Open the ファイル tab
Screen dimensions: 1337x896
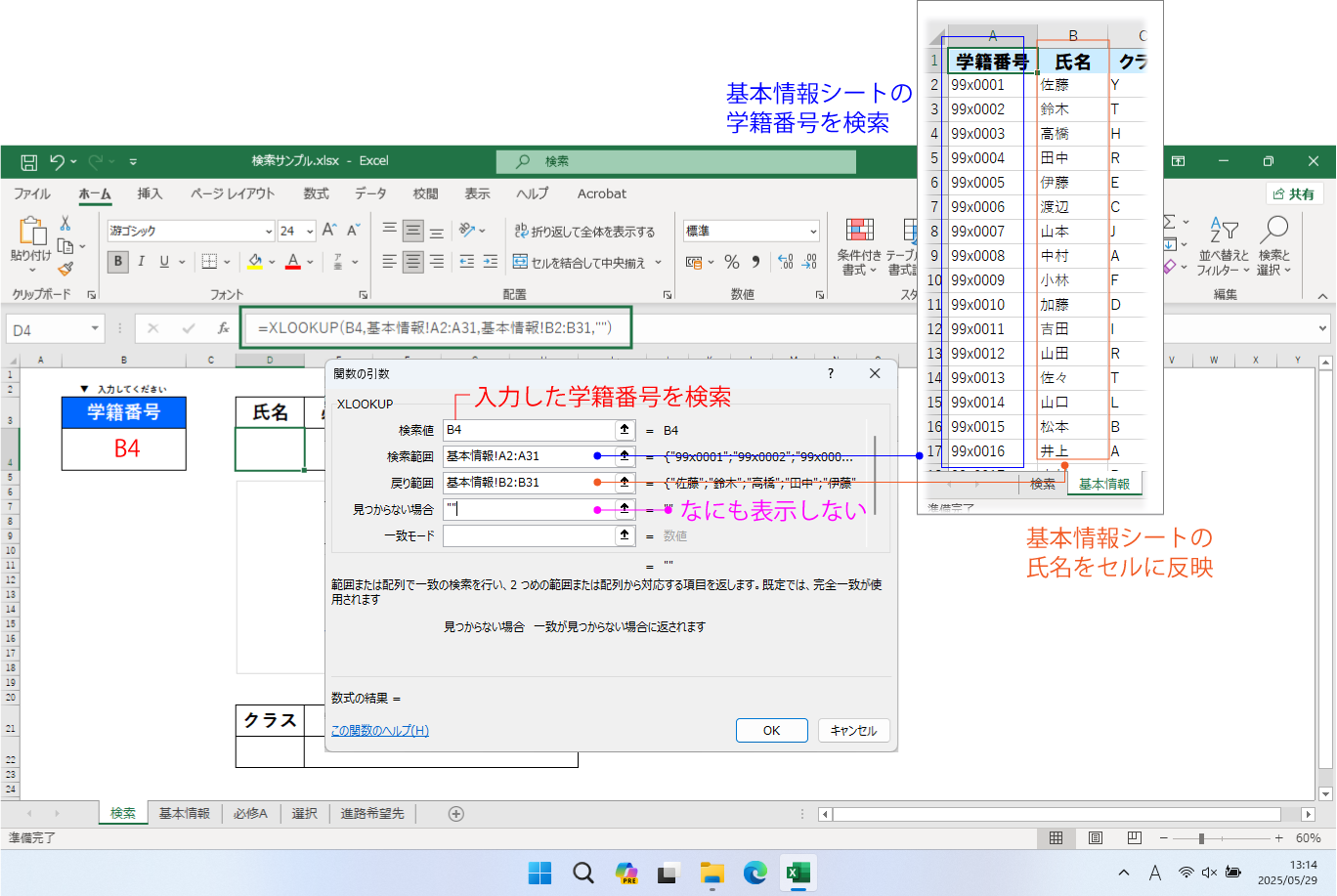[x=32, y=193]
